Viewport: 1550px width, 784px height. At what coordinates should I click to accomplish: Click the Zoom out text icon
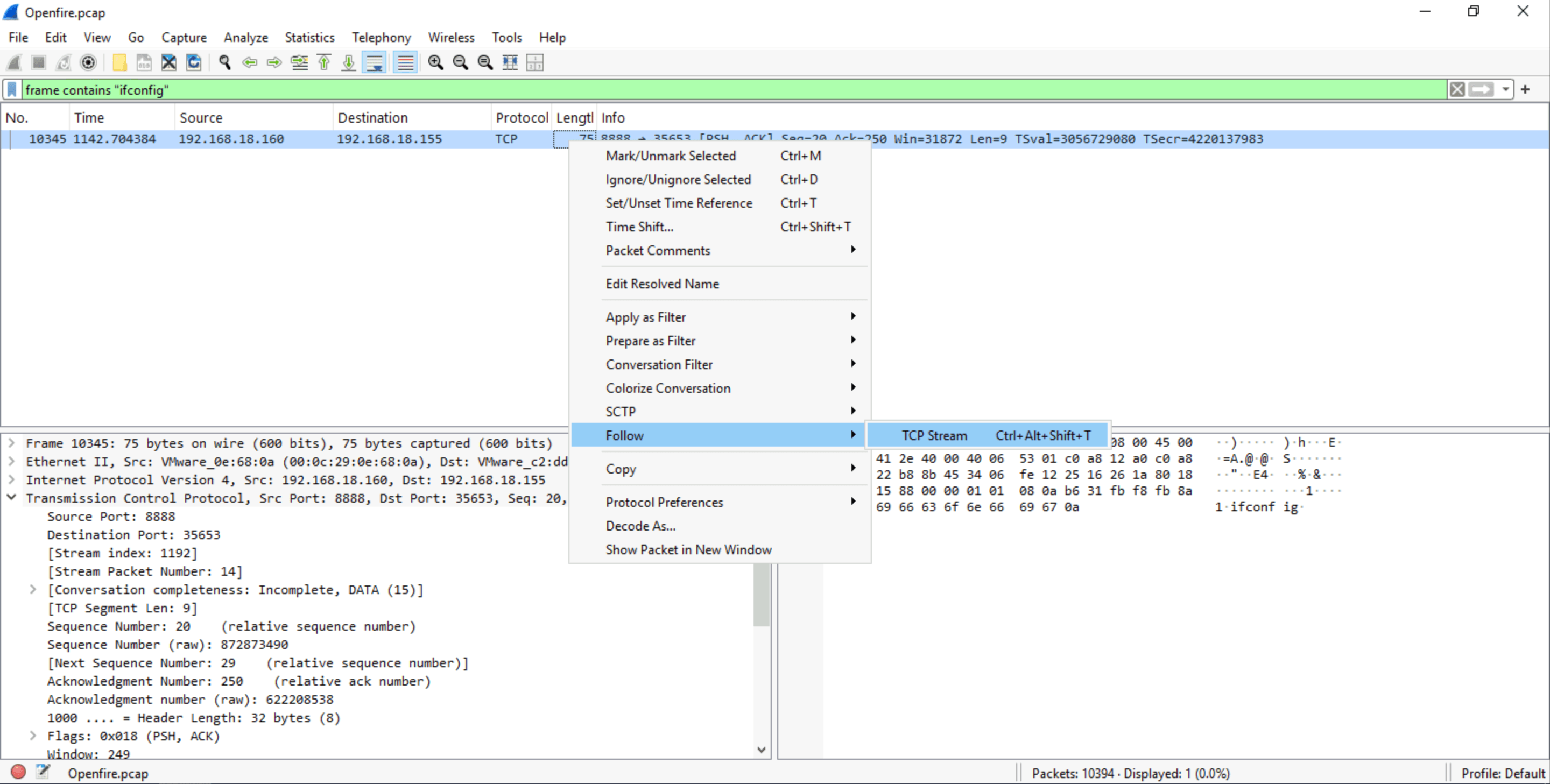[x=460, y=62]
